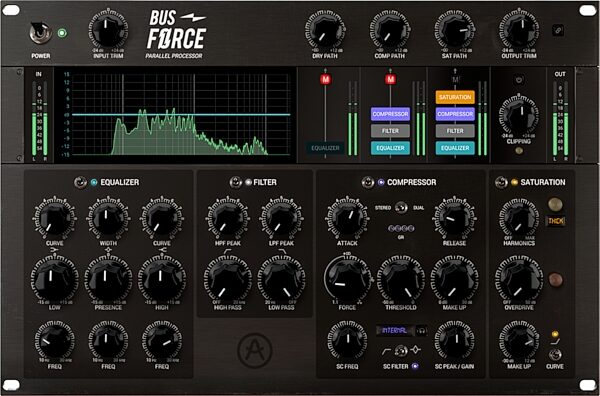Click the spectrum analyzer display
The width and height of the screenshot is (600, 396).
coord(176,115)
